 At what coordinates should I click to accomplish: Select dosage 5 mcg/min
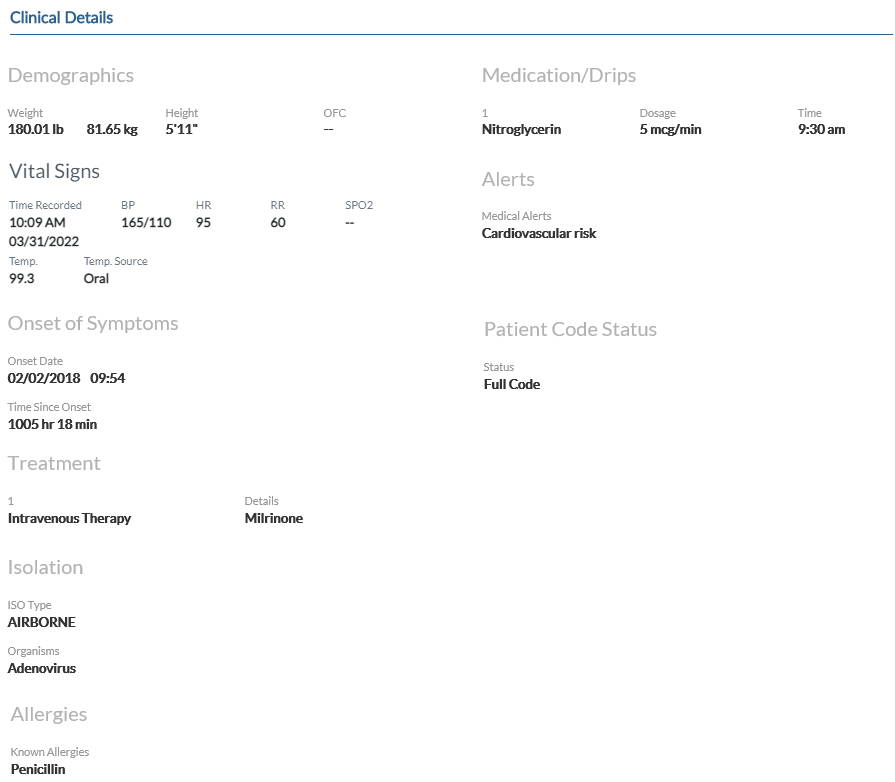click(x=671, y=130)
